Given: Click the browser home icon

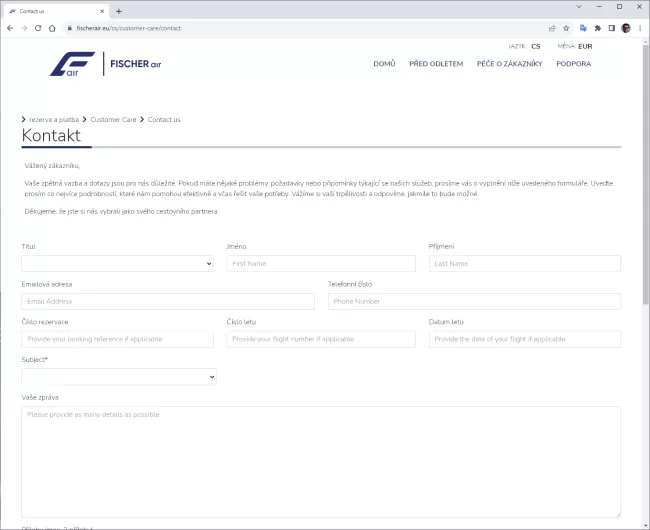Looking at the screenshot, I should click(52, 28).
